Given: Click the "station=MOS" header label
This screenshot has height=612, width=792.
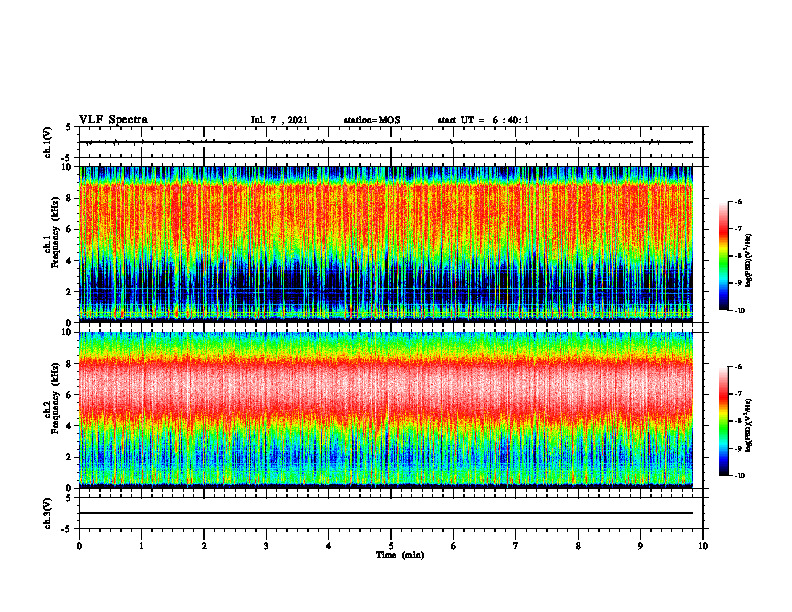Looking at the screenshot, I should click(x=372, y=120).
